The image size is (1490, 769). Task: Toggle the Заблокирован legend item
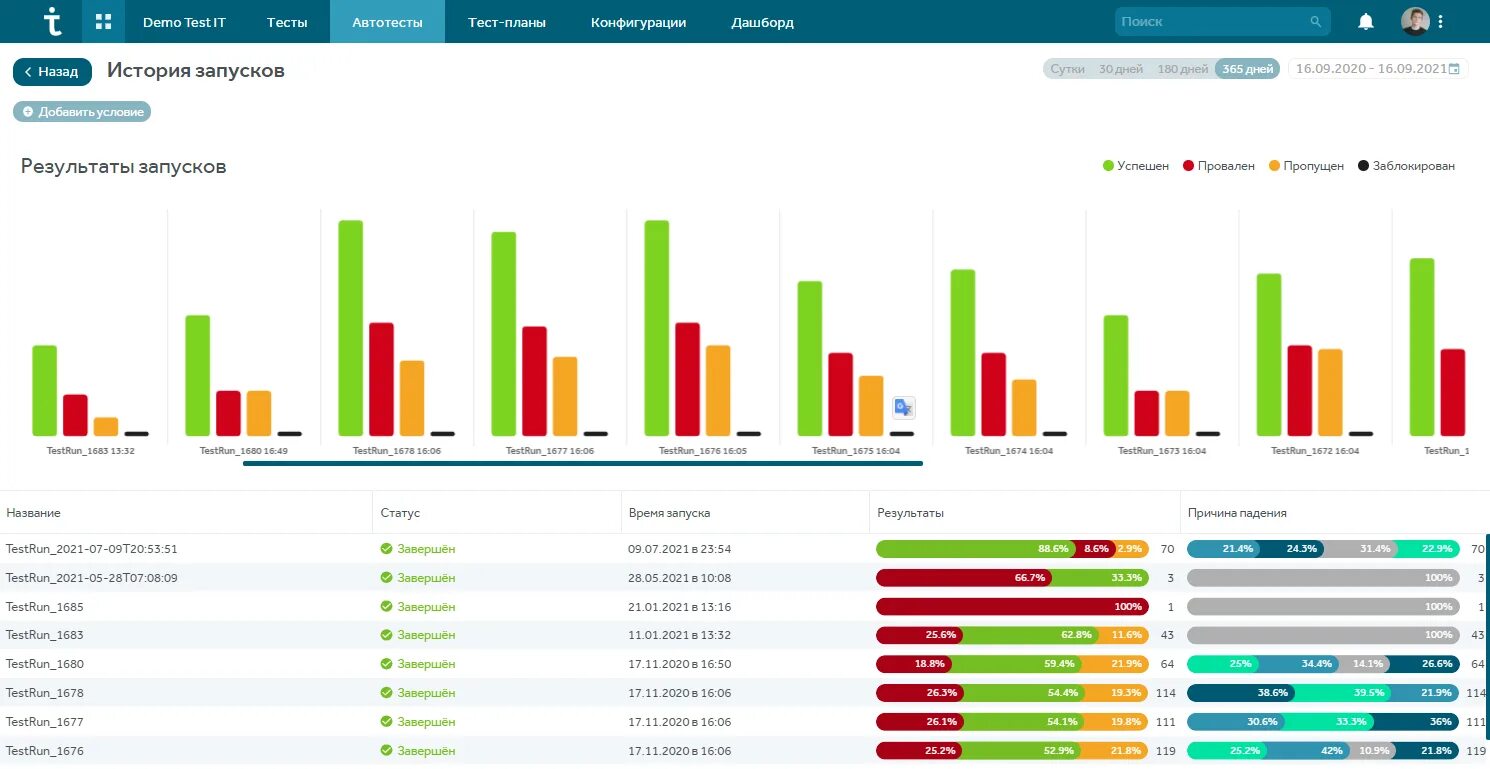(1406, 166)
